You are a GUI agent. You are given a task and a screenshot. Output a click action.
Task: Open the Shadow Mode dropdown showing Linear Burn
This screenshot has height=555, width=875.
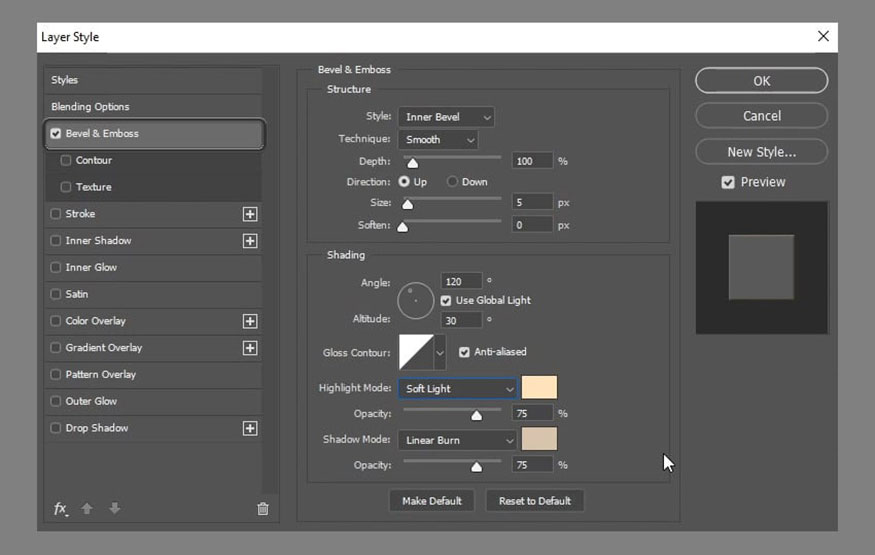[x=458, y=440]
